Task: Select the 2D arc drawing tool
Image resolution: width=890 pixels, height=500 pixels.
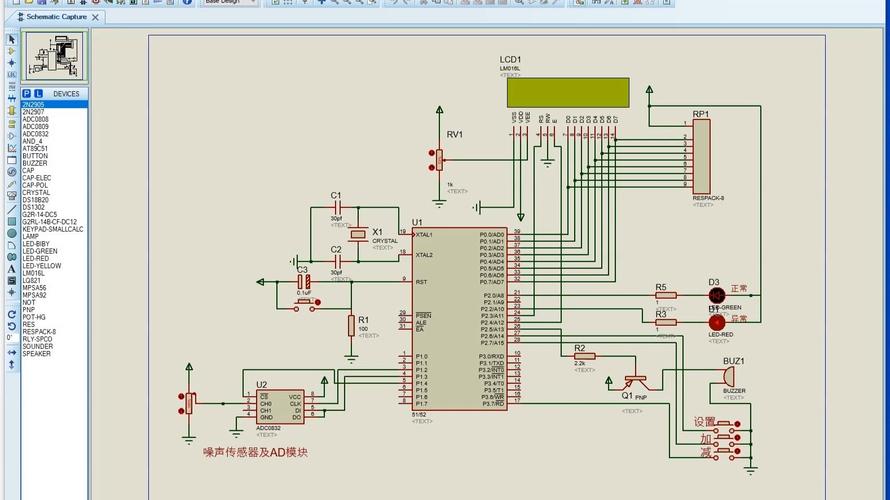Action: click(x=11, y=245)
